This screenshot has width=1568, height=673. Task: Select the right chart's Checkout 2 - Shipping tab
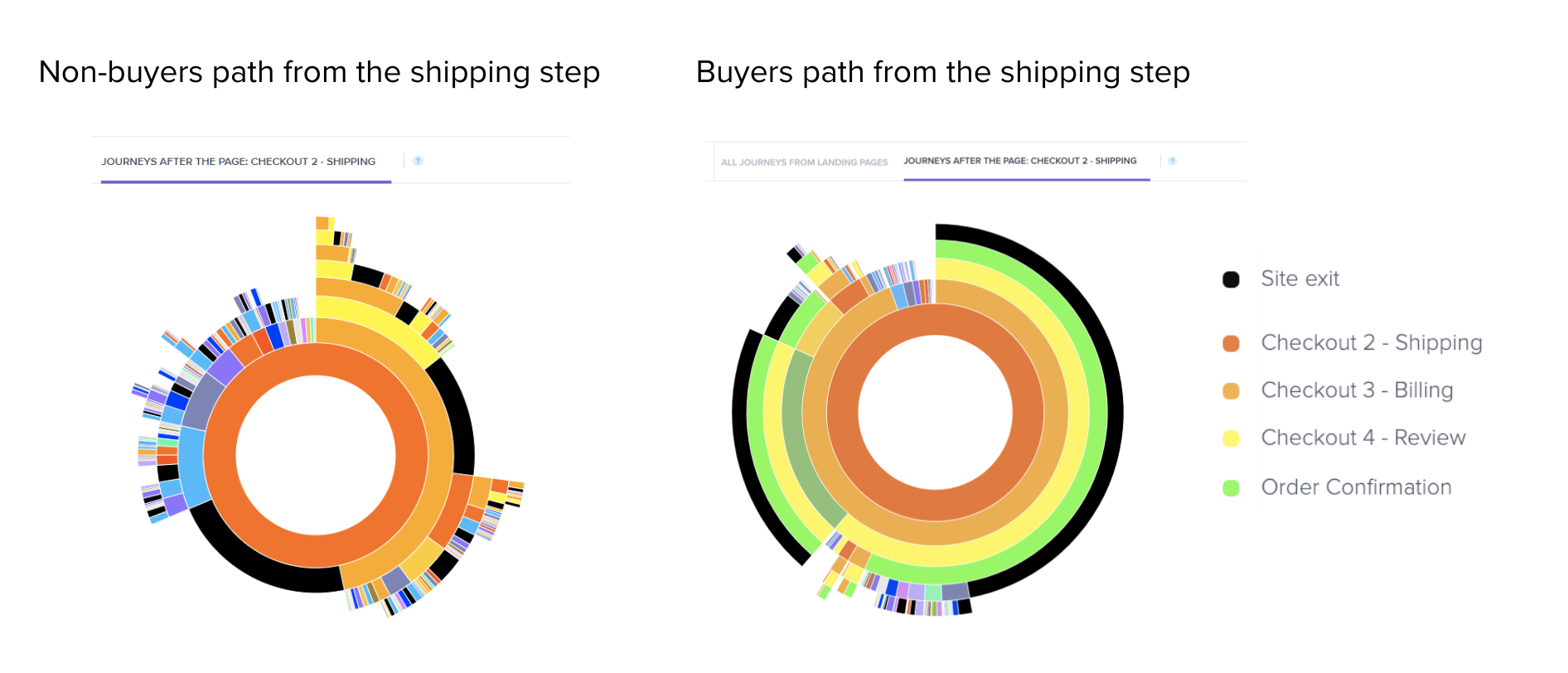(x=1020, y=161)
